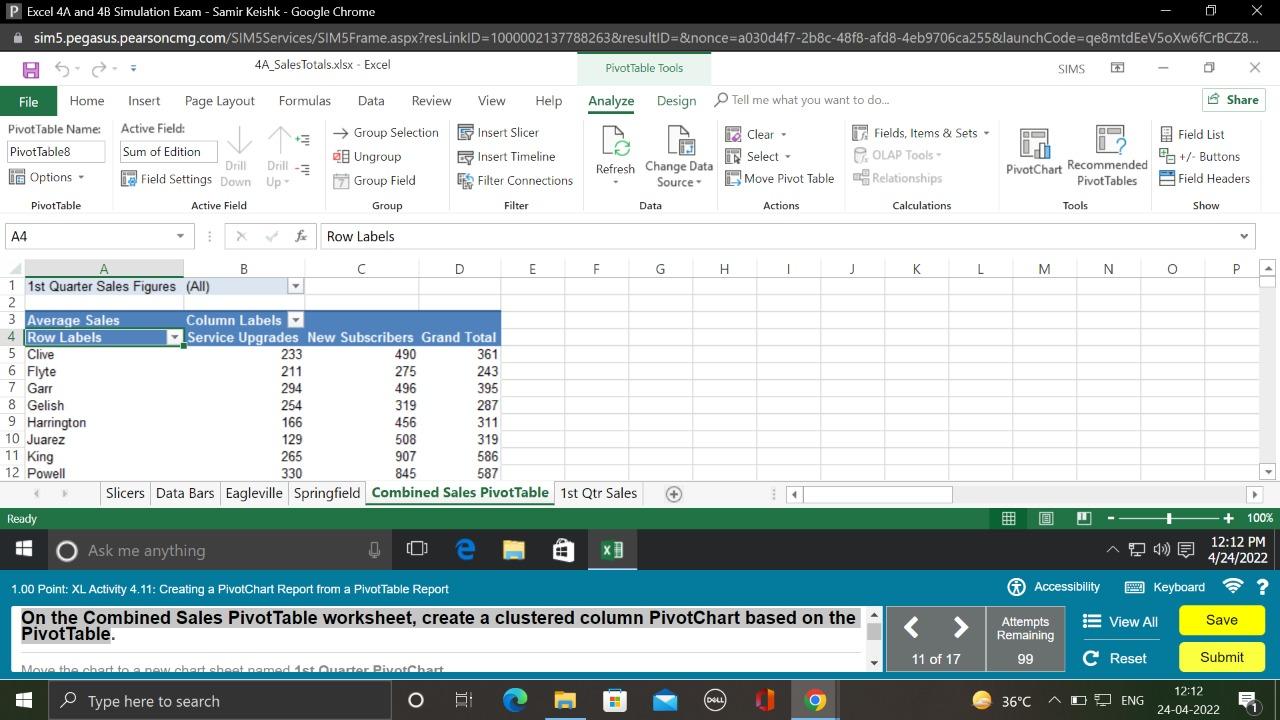Click the zoom slider handle
1280x720 pixels.
(1169, 518)
